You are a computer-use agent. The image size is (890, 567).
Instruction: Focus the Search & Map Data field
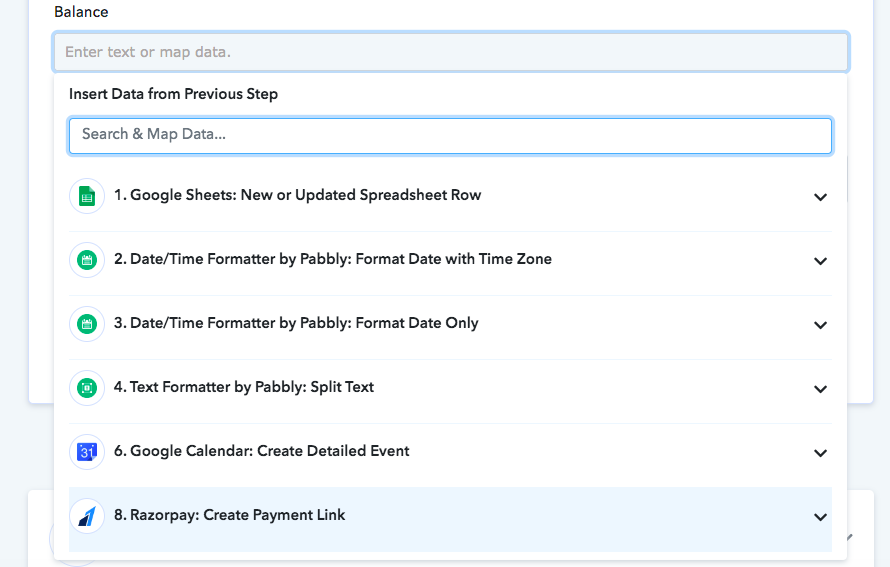(x=450, y=136)
